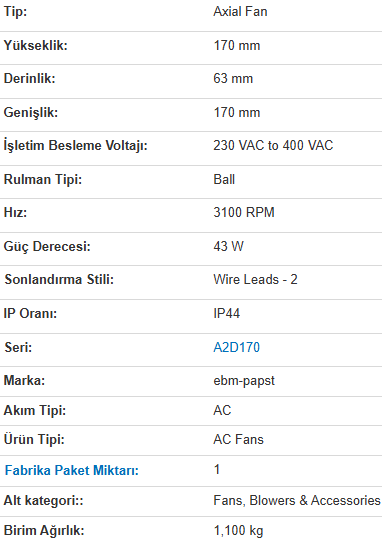Click the İşletim Besleme Voltajı label
The image size is (382, 538).
[x=76, y=145]
